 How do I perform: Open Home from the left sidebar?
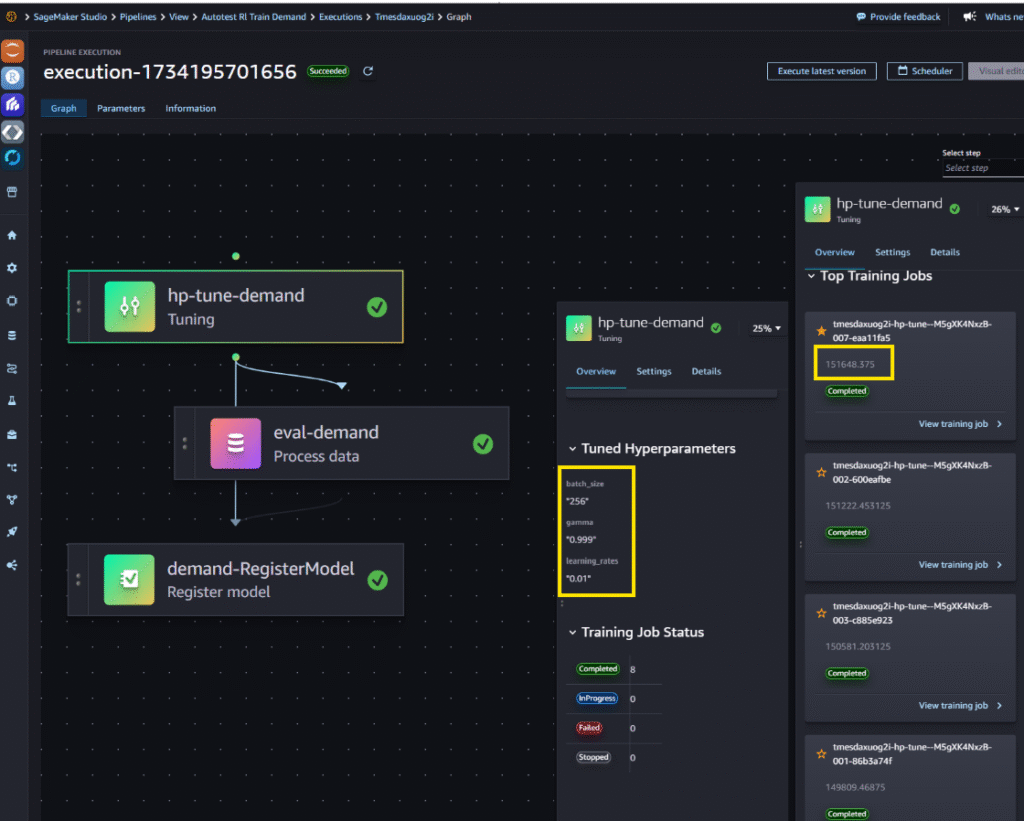(12, 236)
